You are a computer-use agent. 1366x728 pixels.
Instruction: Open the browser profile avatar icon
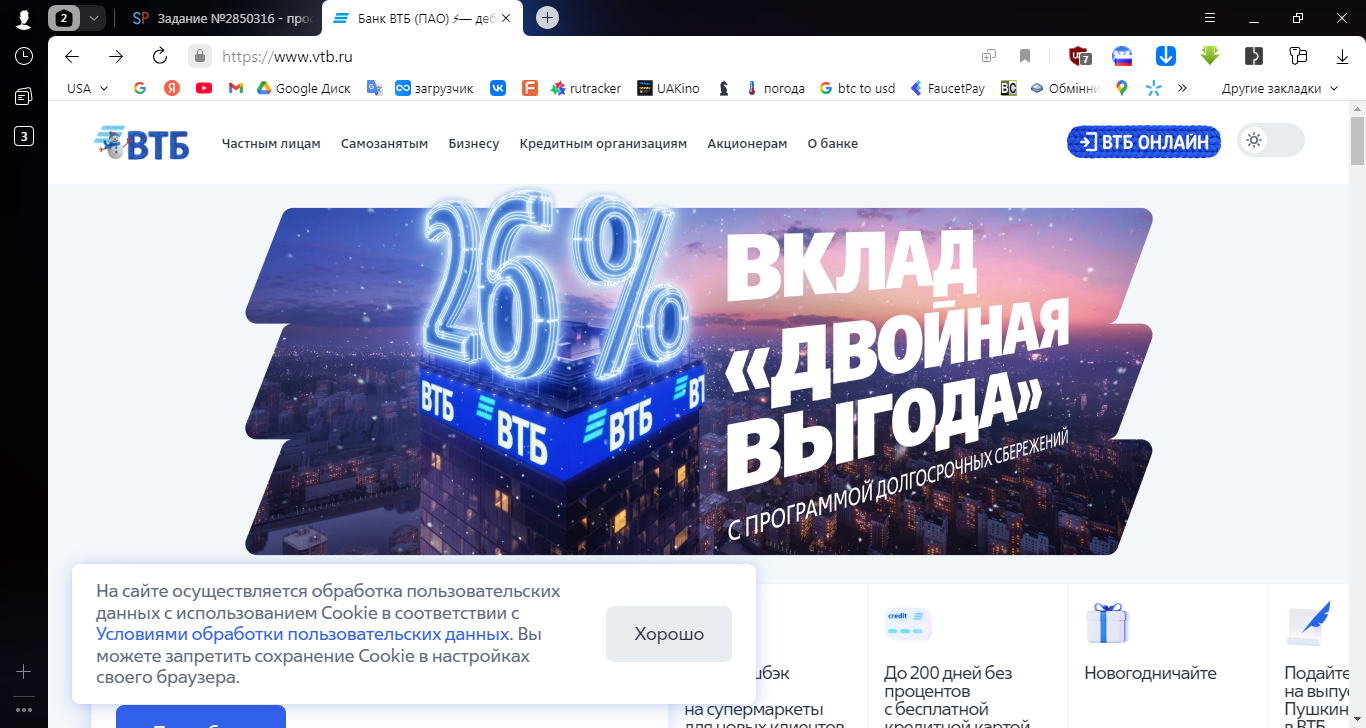(23, 18)
